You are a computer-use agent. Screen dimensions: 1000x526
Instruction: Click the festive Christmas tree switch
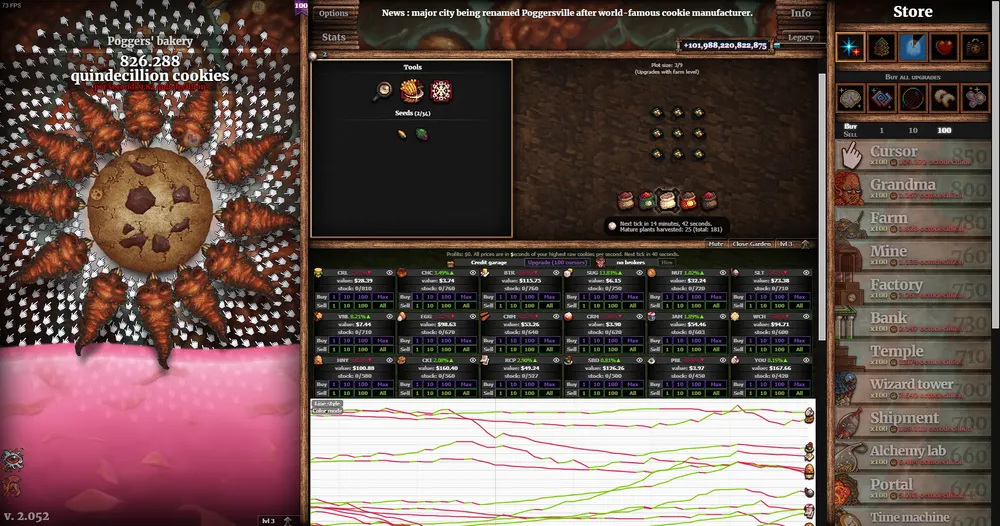click(883, 47)
